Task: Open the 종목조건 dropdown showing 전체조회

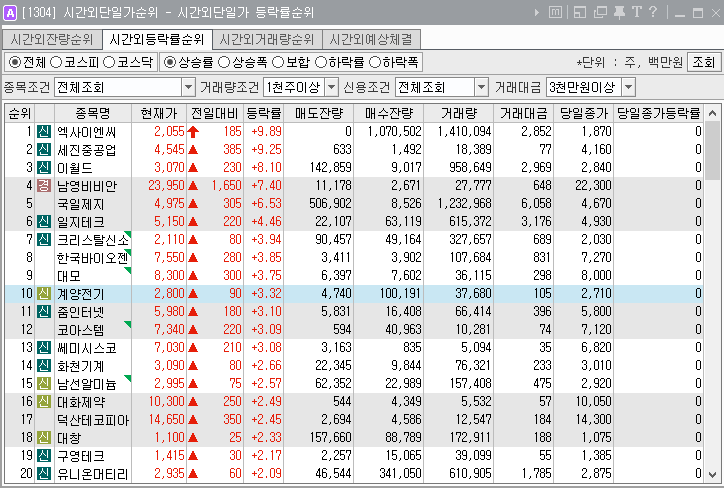Action: pyautogui.click(x=125, y=87)
